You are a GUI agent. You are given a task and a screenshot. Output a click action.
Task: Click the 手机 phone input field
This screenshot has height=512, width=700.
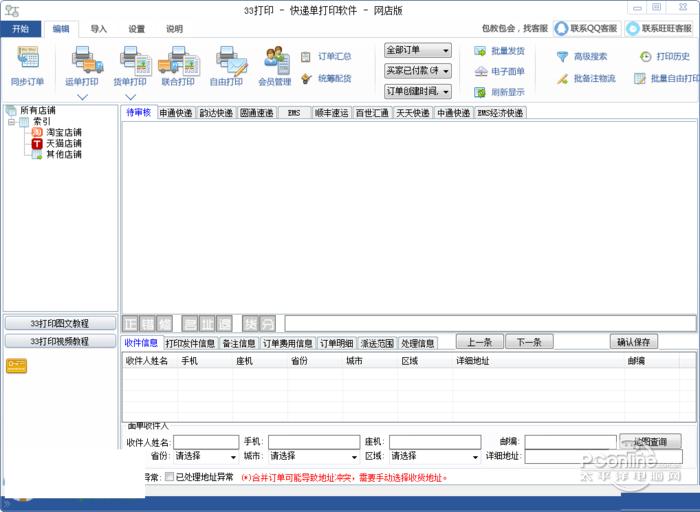click(x=314, y=442)
